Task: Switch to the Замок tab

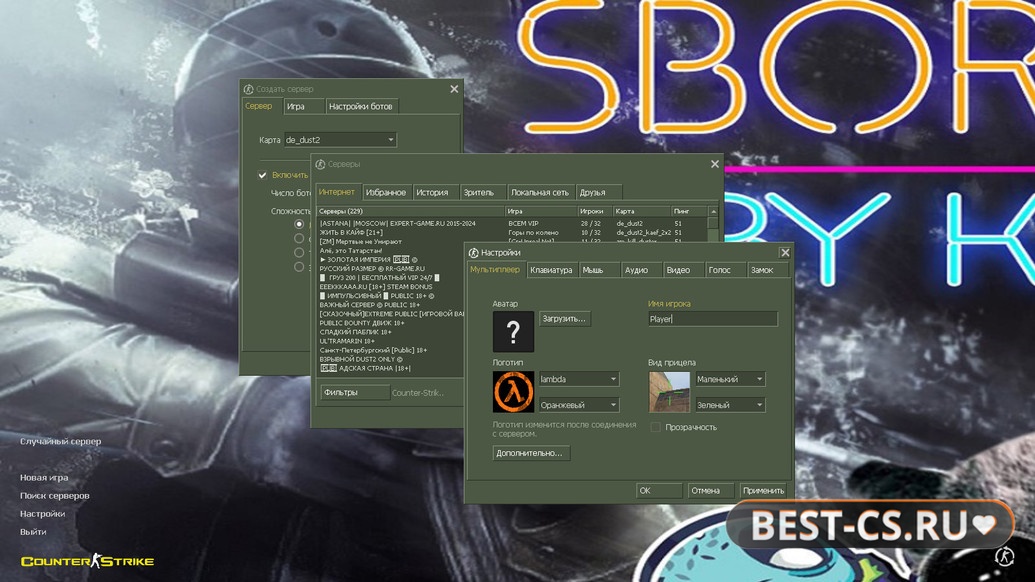Action: point(767,270)
